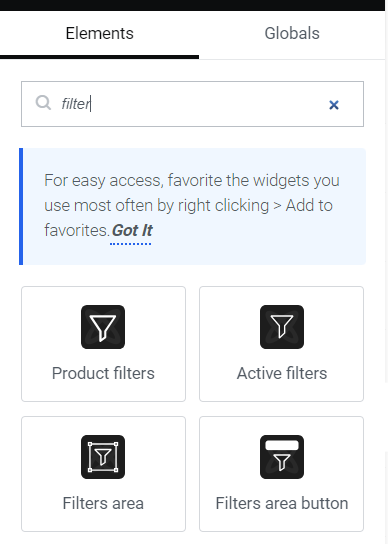Viewport: 388px width, 544px height.
Task: Choose the Filters area icon with bounding box
Action: [103, 457]
